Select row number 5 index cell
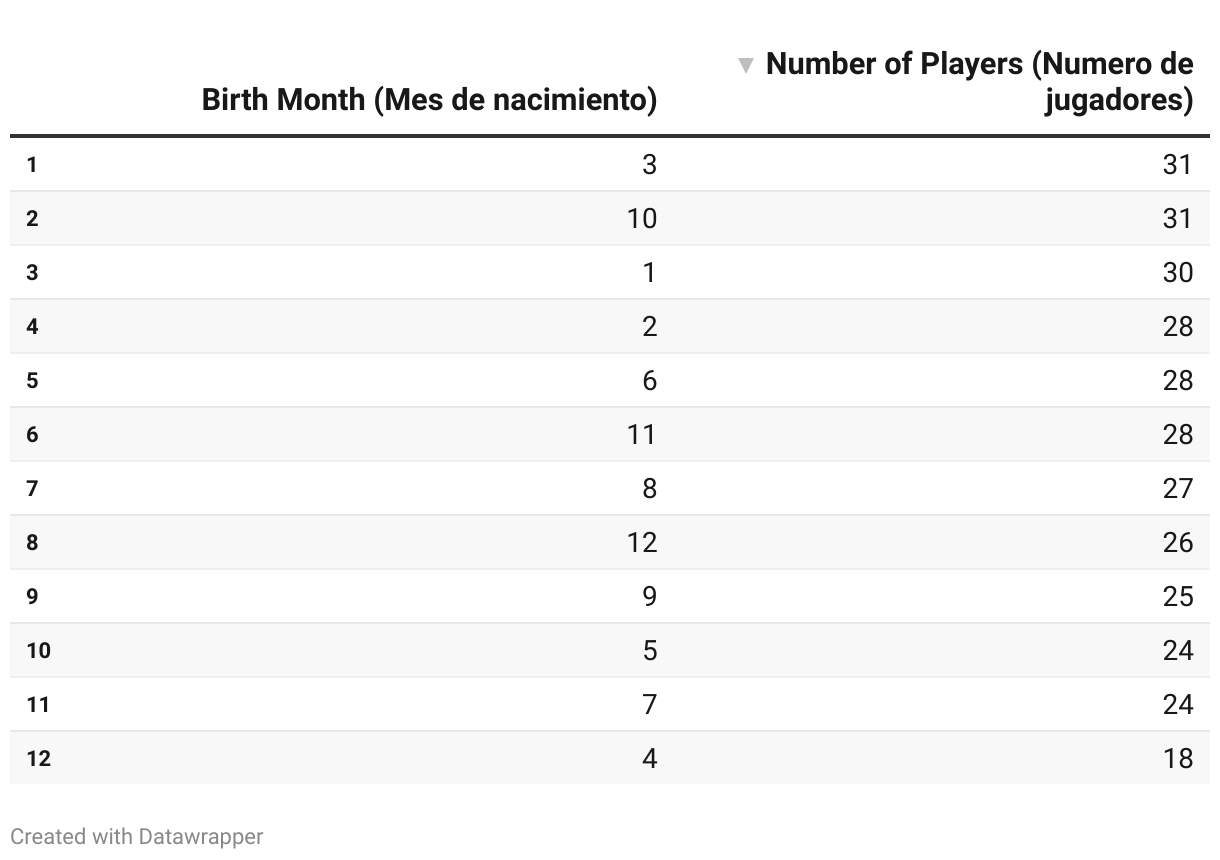Screen dimensions: 1220x860 pos(33,380)
